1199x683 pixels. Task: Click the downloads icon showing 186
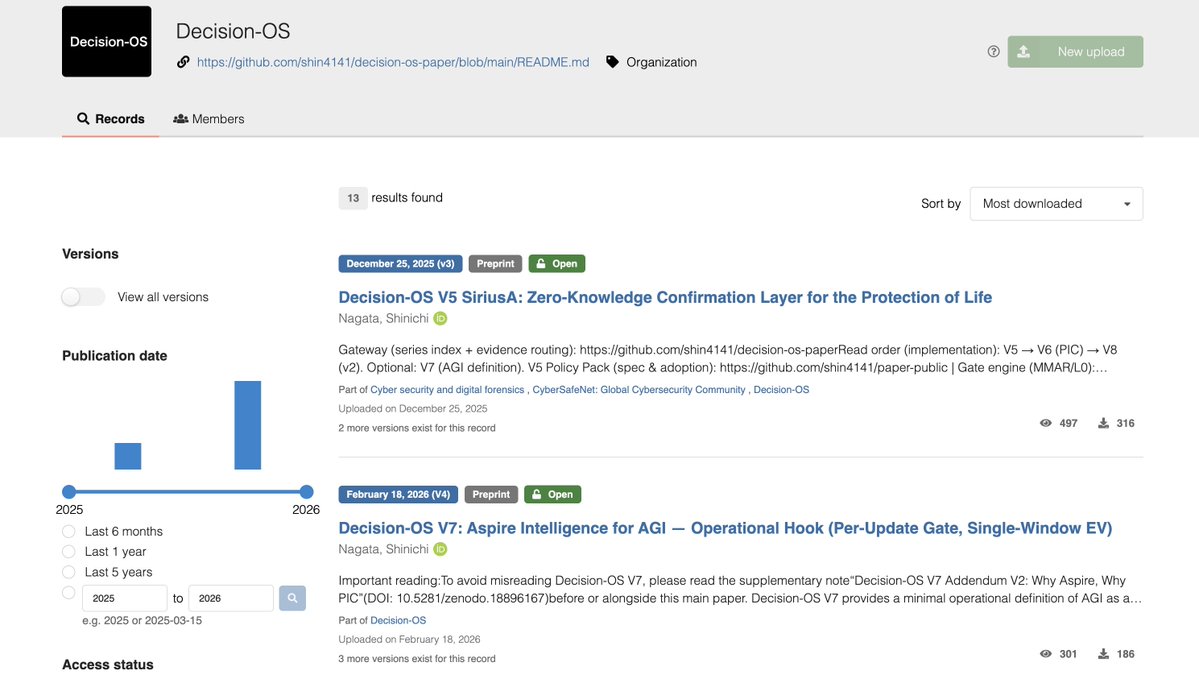click(x=1103, y=654)
